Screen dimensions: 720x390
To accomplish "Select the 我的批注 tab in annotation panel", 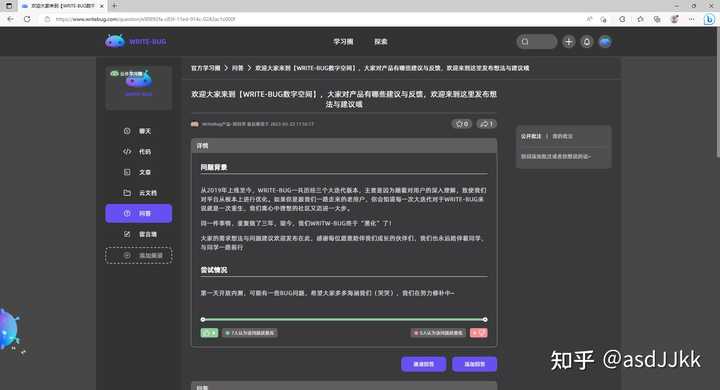I will pos(562,136).
